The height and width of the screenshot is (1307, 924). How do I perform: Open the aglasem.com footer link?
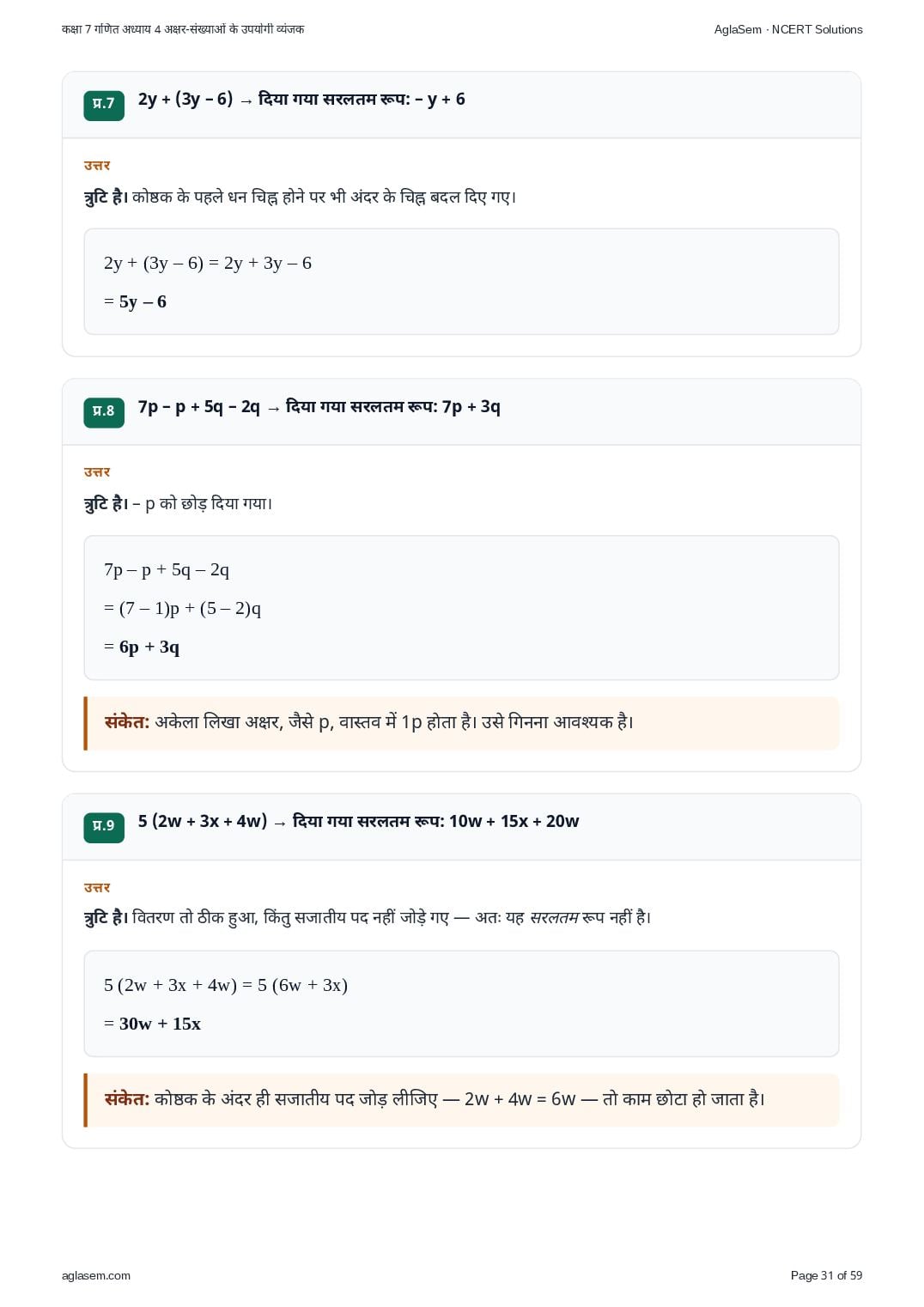96,1275
